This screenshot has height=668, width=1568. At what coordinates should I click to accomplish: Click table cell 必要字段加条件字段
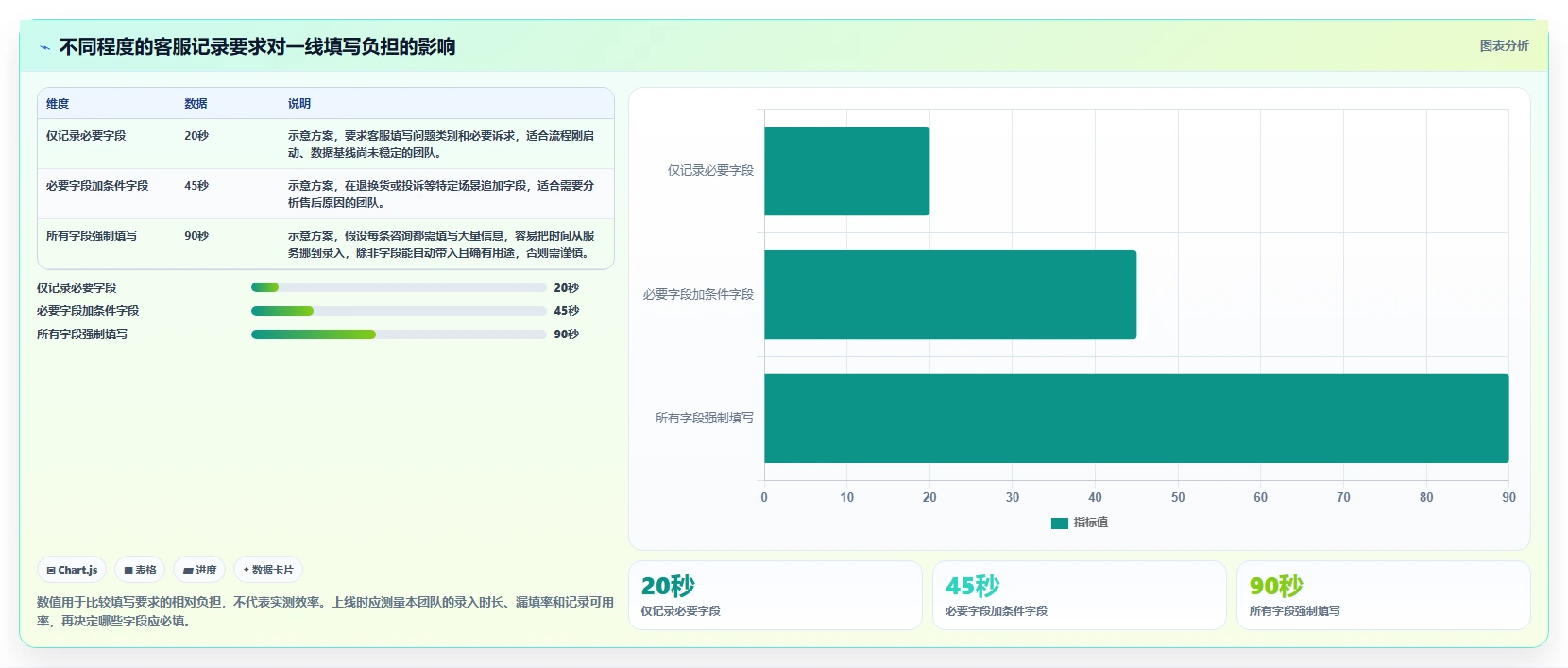(97, 186)
